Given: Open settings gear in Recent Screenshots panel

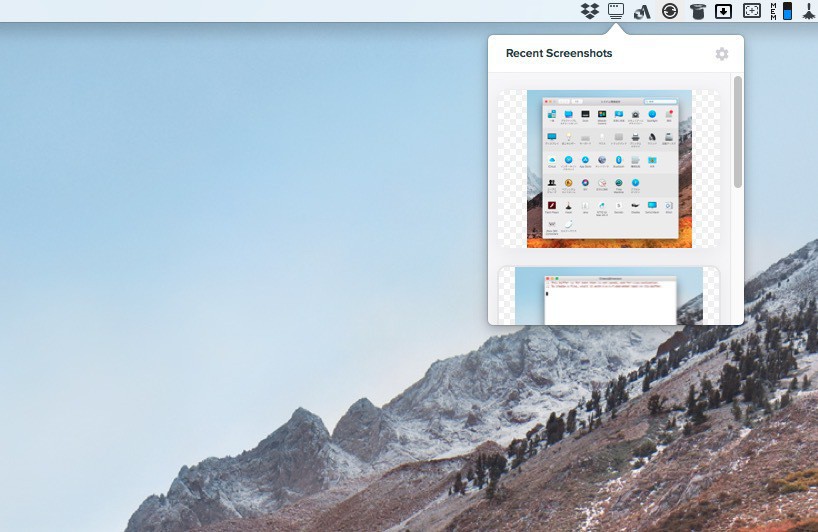Looking at the screenshot, I should pyautogui.click(x=722, y=54).
